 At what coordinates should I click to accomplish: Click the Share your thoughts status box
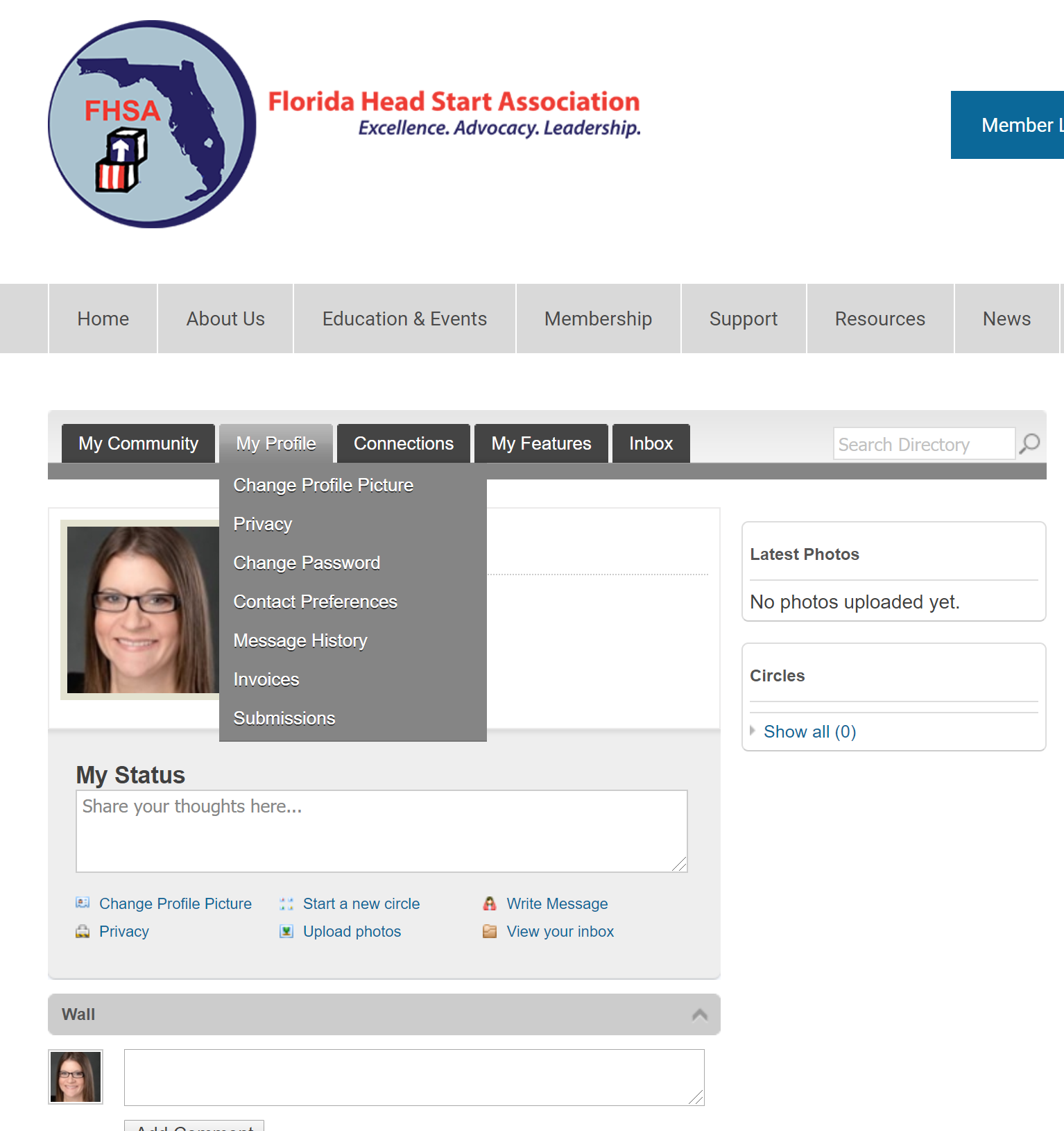click(381, 831)
